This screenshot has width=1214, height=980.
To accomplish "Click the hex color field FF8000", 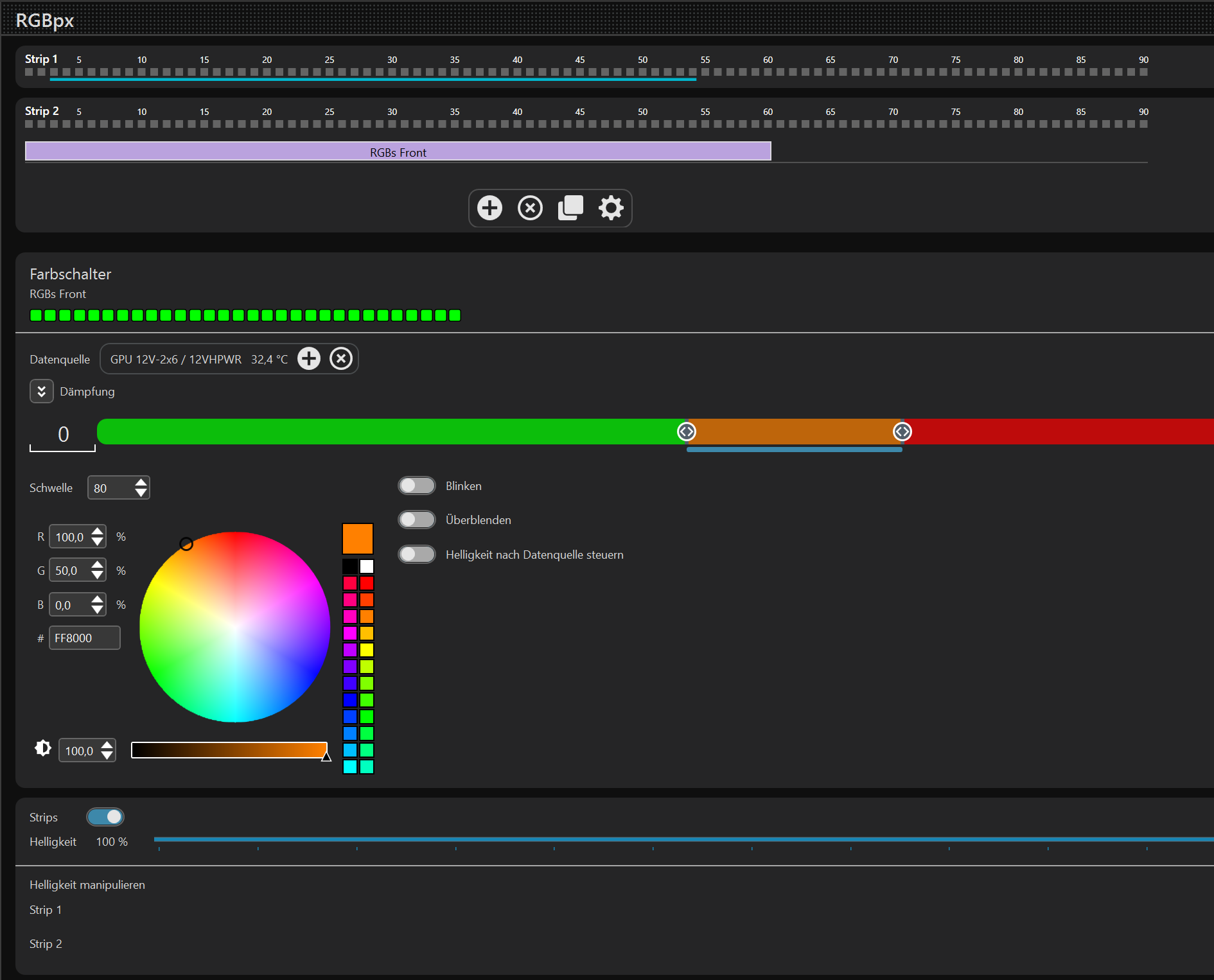I will (x=85, y=638).
